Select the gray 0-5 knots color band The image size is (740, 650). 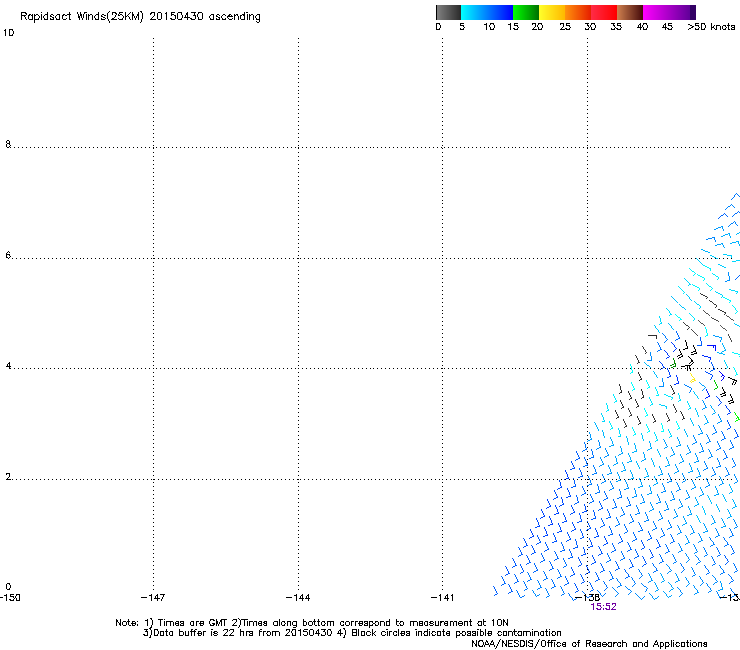(448, 12)
